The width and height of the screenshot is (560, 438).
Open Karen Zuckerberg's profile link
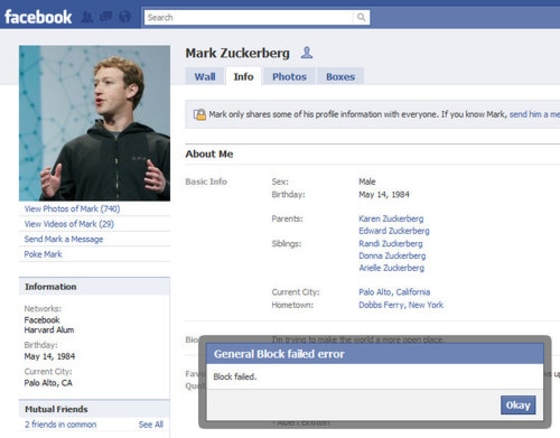(391, 218)
